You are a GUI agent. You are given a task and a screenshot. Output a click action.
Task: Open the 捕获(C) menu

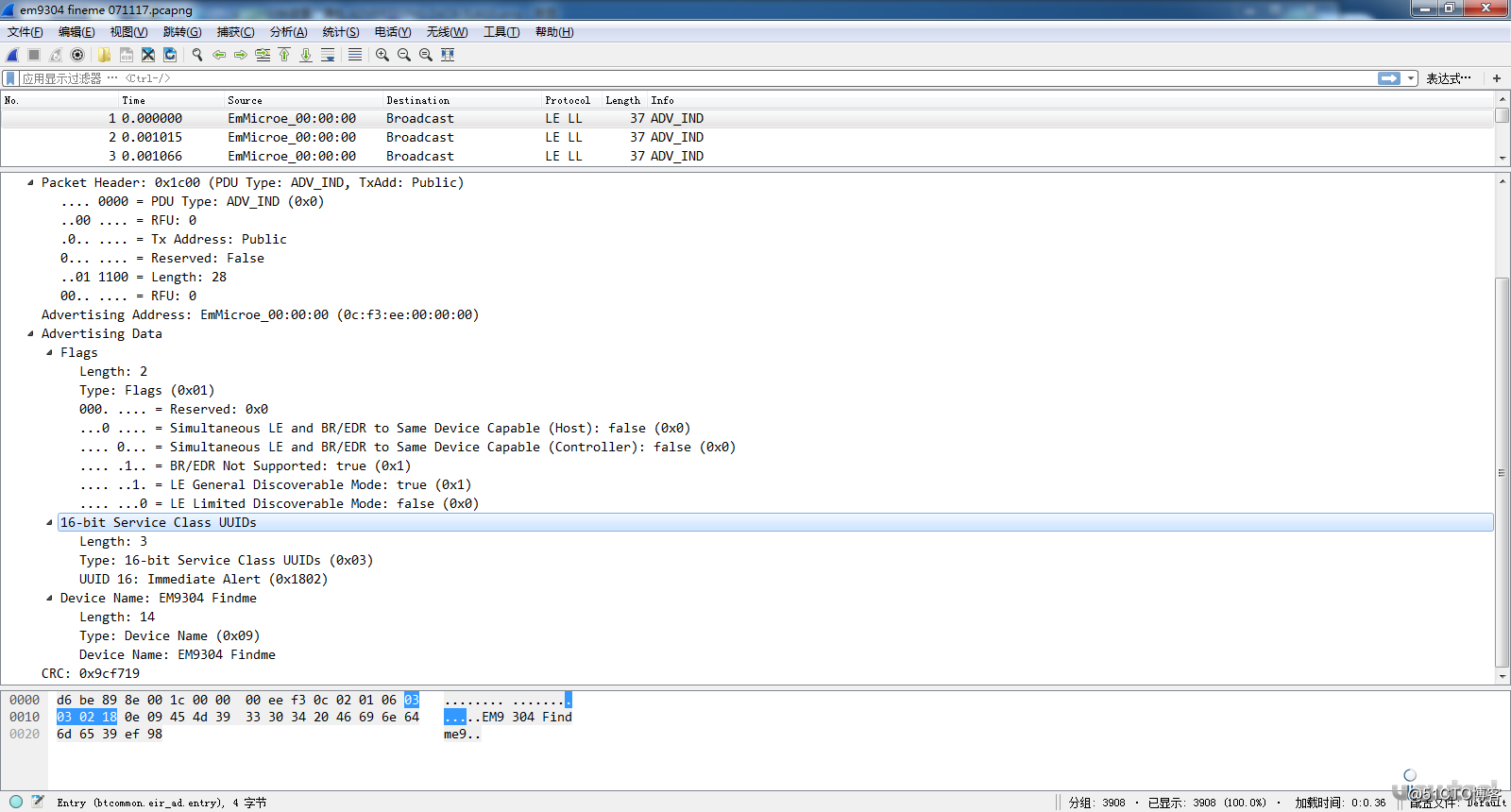[x=235, y=32]
